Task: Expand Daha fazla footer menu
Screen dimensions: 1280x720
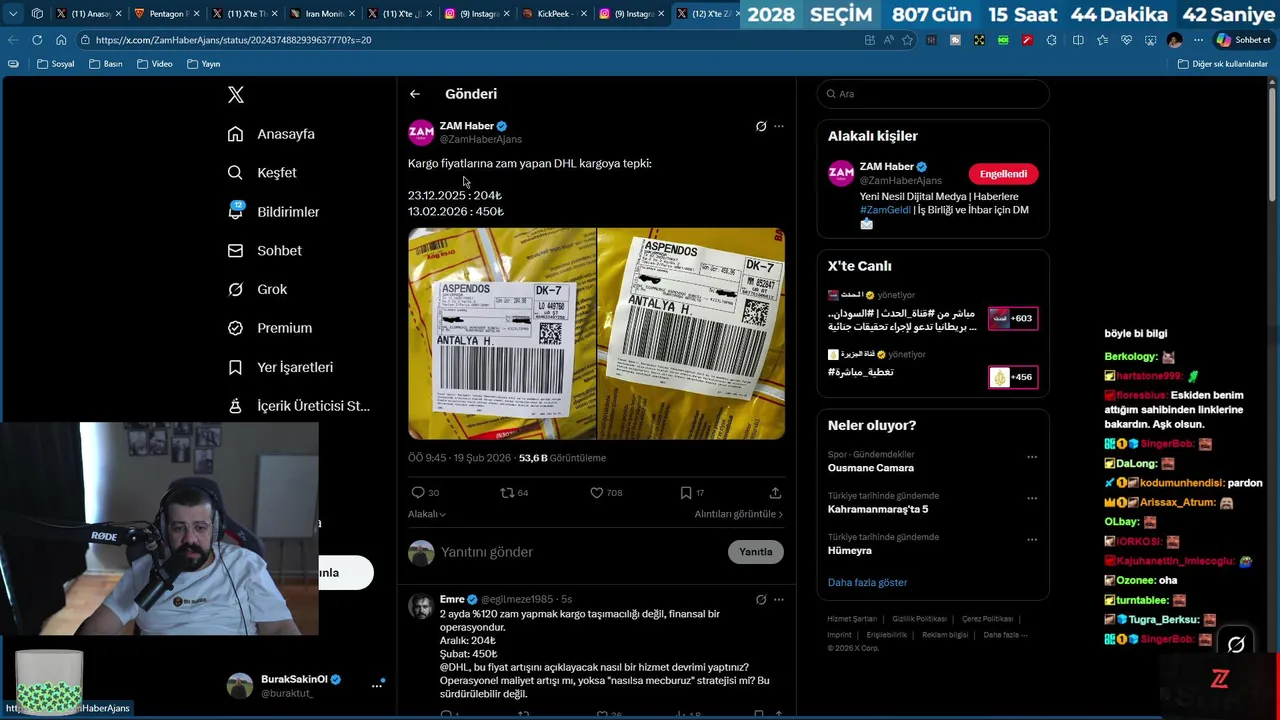Action: (1005, 635)
